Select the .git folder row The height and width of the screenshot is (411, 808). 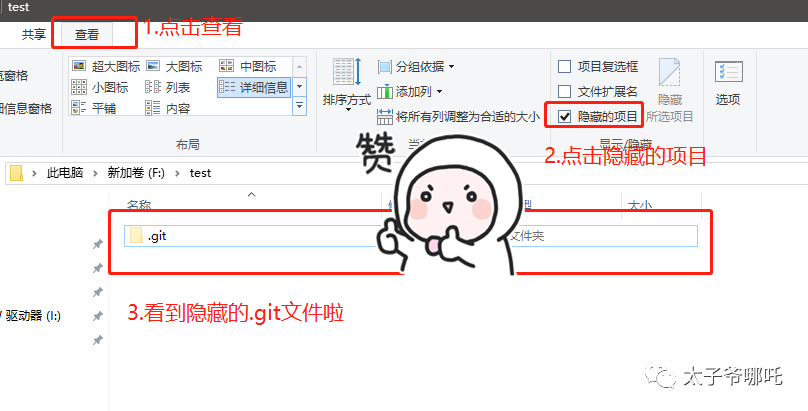[x=411, y=236]
